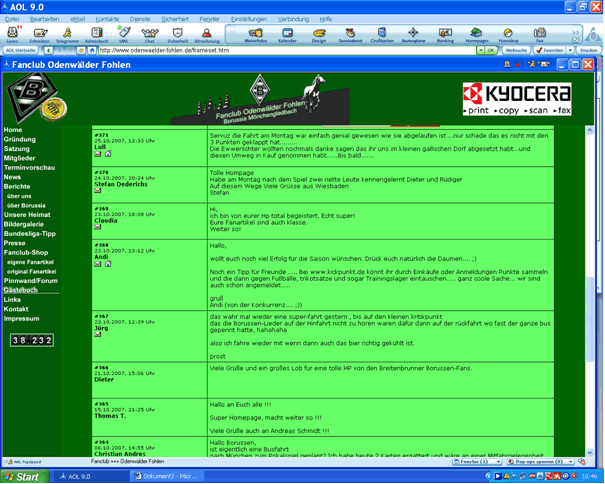Click the Websuche button
Viewport: 605px width, 484px height.
pos(516,49)
